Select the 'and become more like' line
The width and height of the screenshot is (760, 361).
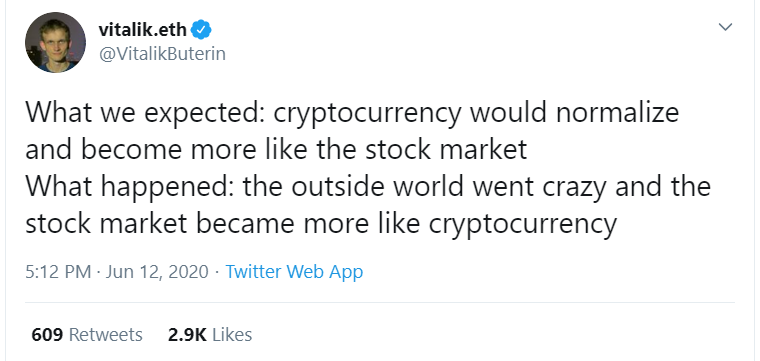coord(276,150)
